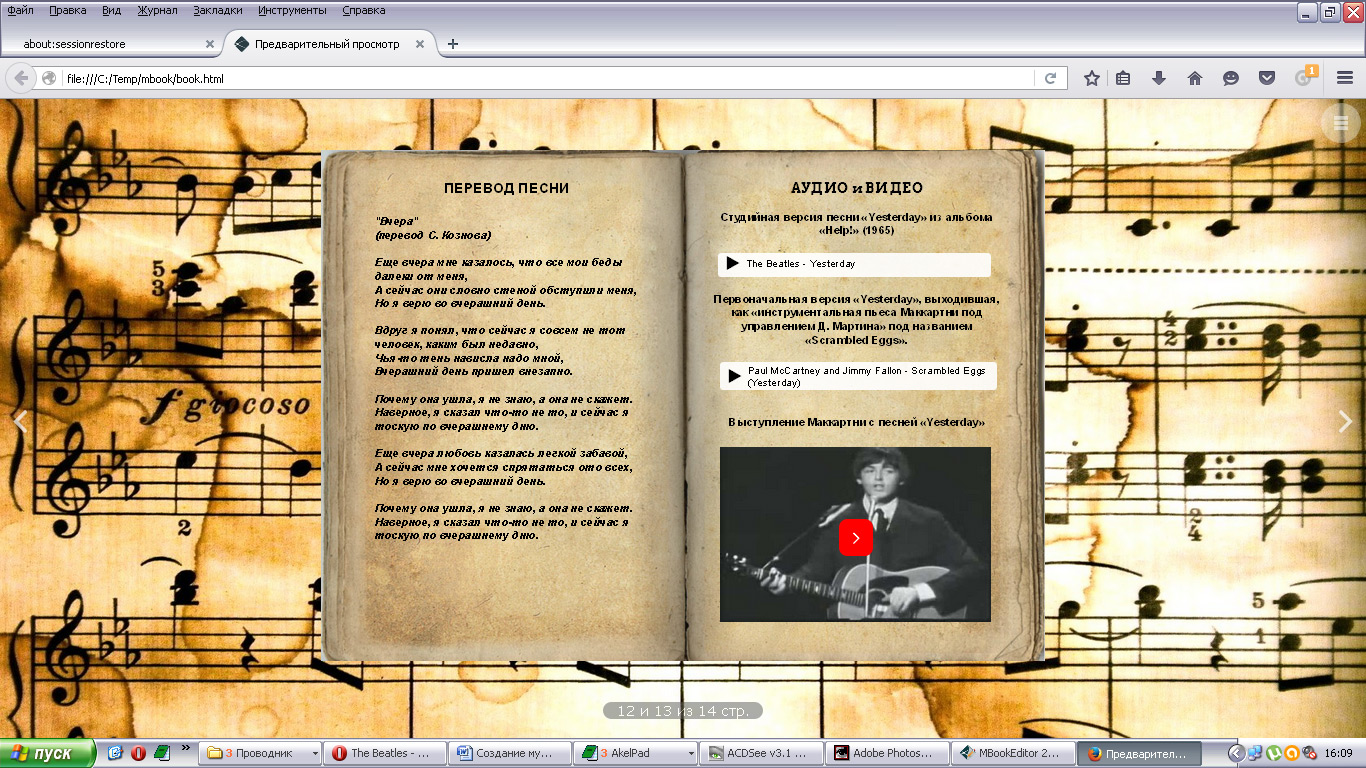
Task: Click the ПЕРЕВОД ПЕСНИ heading
Action: 506,188
